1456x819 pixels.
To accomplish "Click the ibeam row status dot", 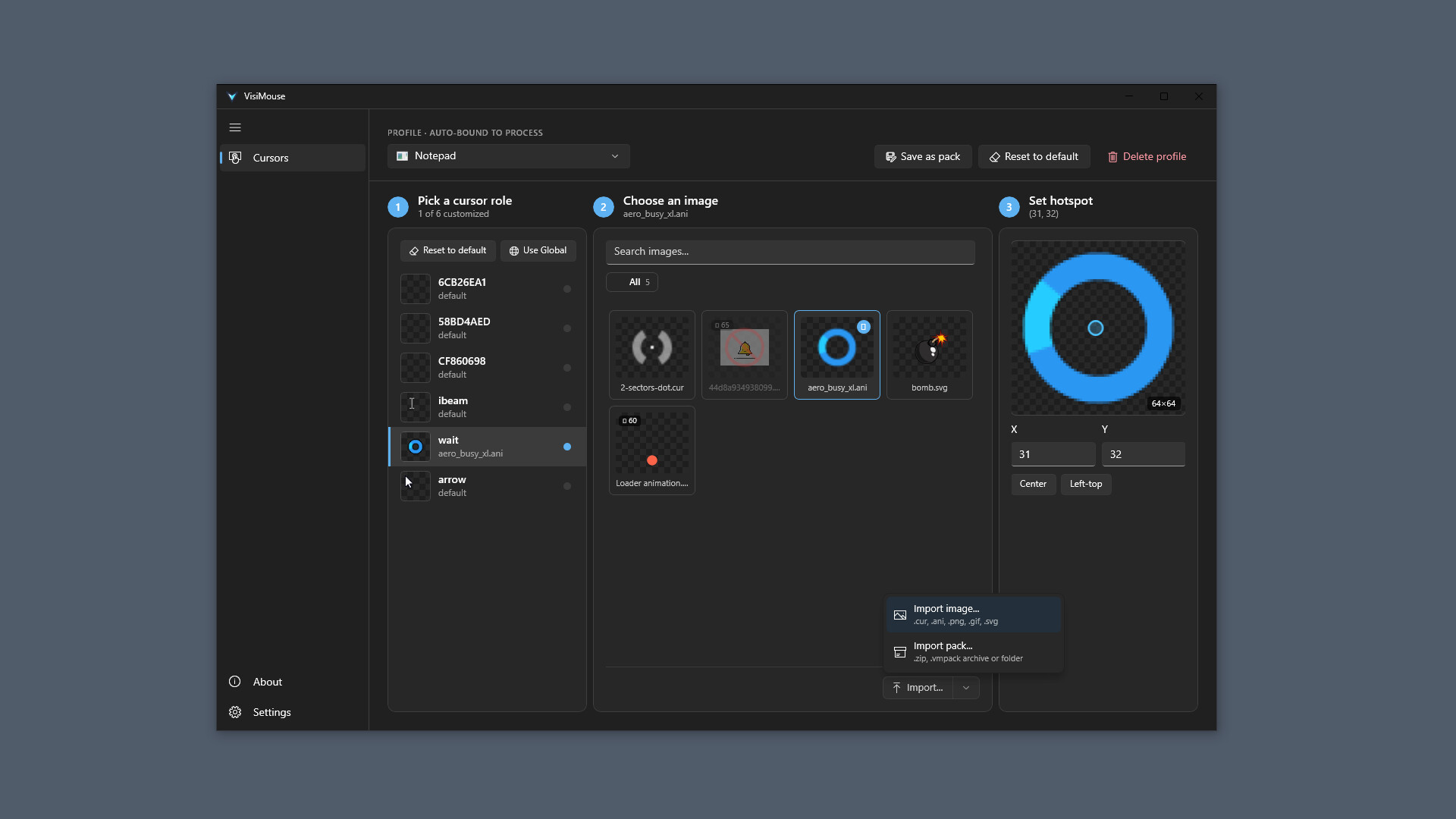I will pyautogui.click(x=567, y=407).
